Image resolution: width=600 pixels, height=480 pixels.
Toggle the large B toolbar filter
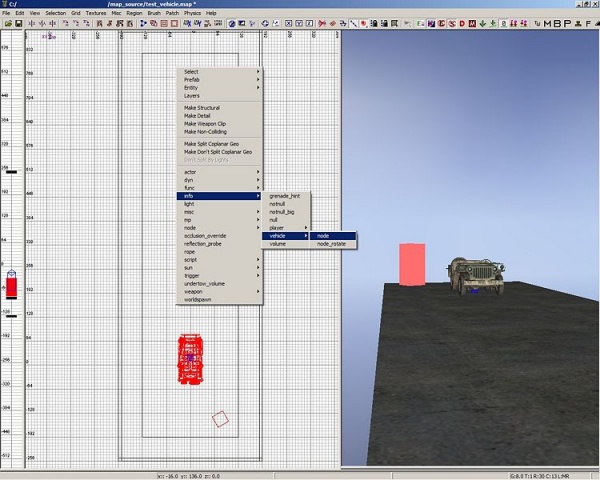coord(557,23)
